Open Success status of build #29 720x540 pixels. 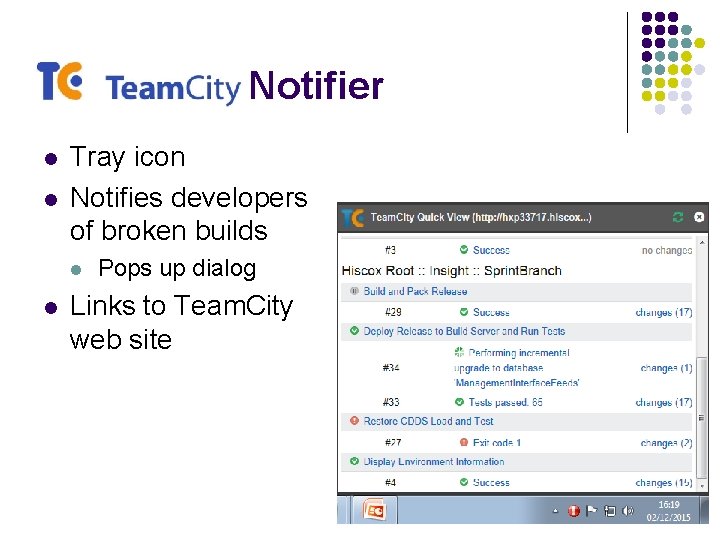pos(491,312)
